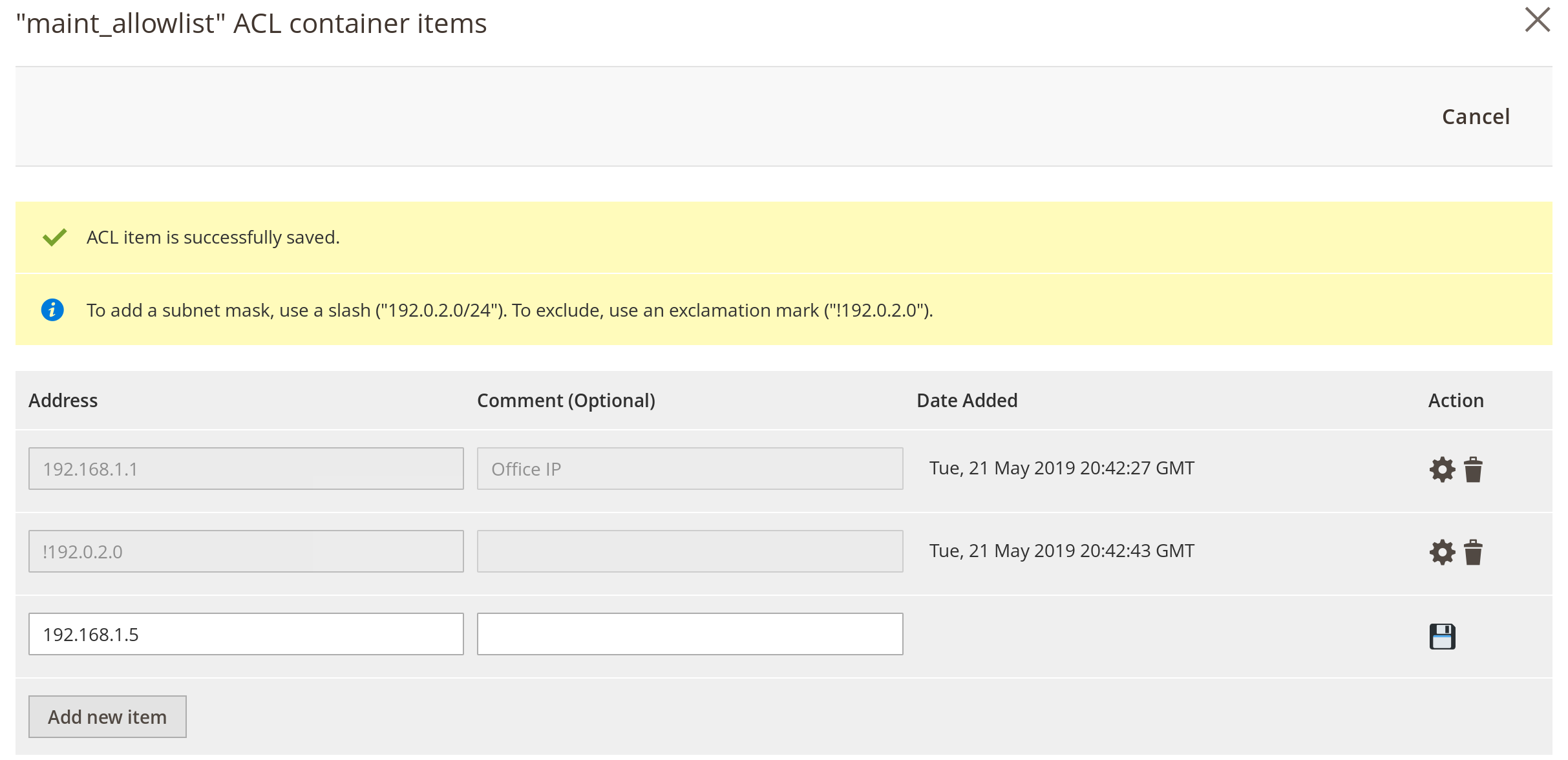This screenshot has width=1568, height=760.
Task: Close the ACL container items dialog
Action: [x=1537, y=19]
